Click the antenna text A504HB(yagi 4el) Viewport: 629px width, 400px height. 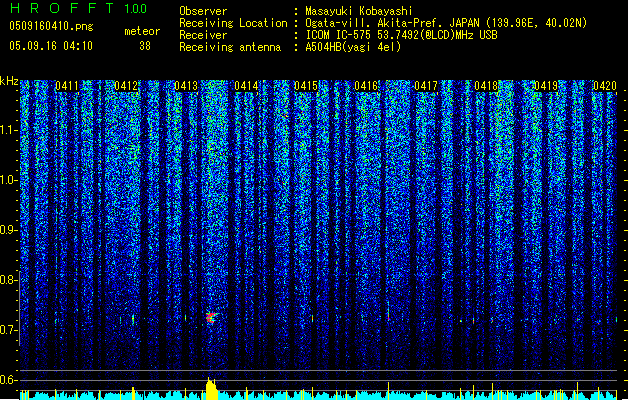[353, 47]
